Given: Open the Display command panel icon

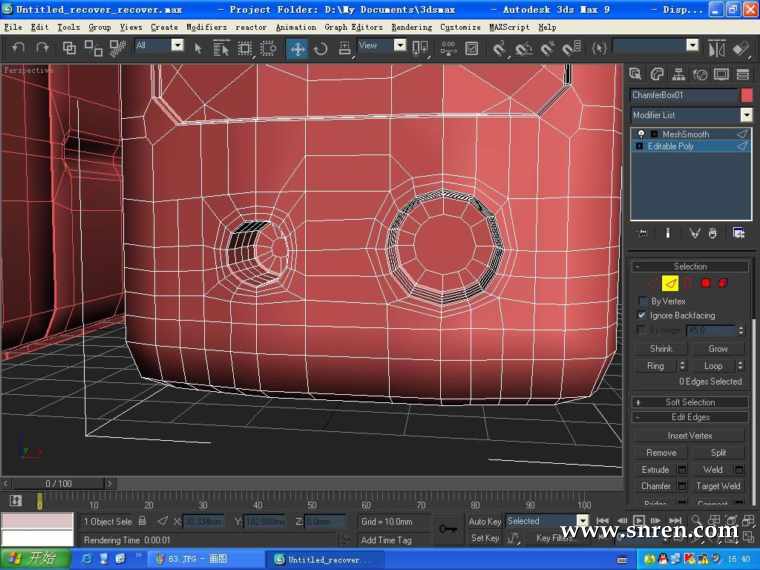Looking at the screenshot, I should click(x=722, y=74).
